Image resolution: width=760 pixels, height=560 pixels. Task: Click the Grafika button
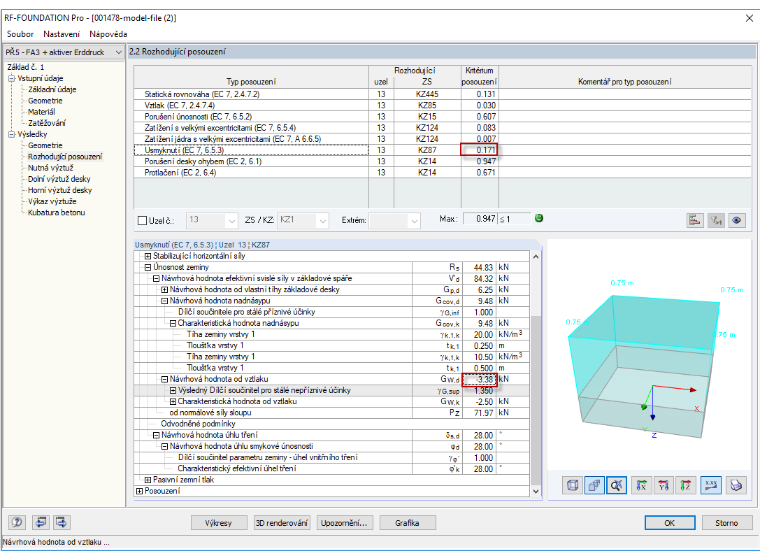pyautogui.click(x=407, y=523)
